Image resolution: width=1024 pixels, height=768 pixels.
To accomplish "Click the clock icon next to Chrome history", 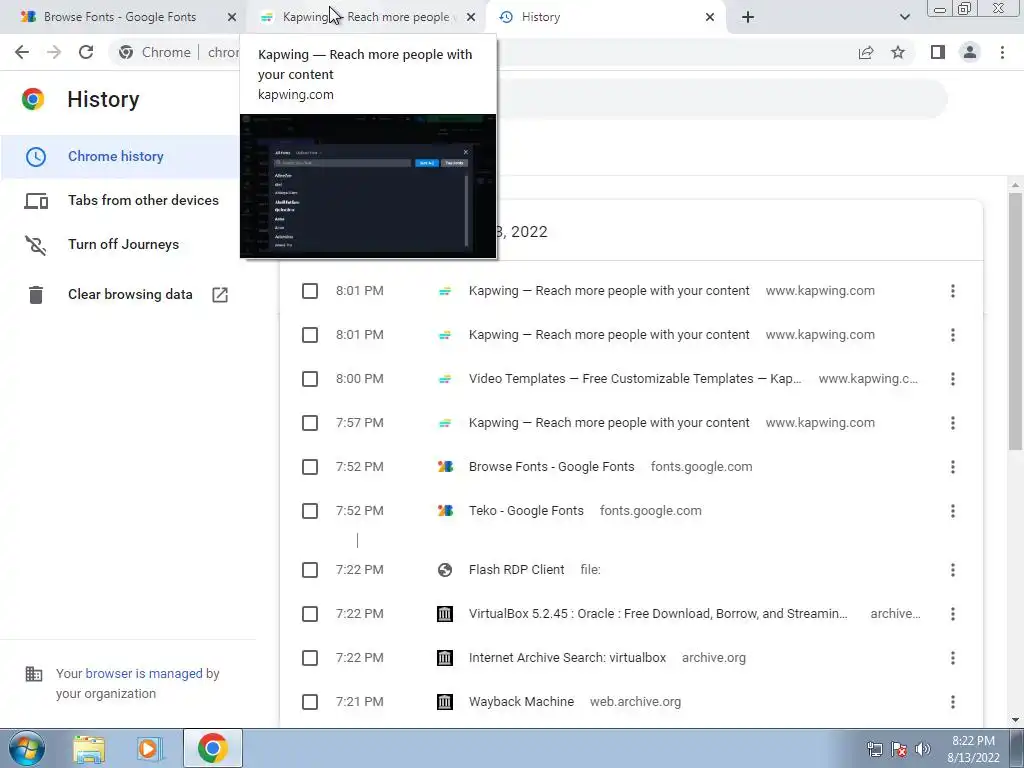I will point(36,157).
